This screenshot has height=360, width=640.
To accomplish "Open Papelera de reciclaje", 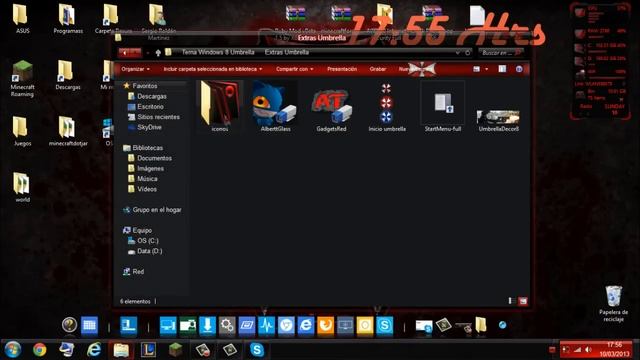I will [x=613, y=304].
